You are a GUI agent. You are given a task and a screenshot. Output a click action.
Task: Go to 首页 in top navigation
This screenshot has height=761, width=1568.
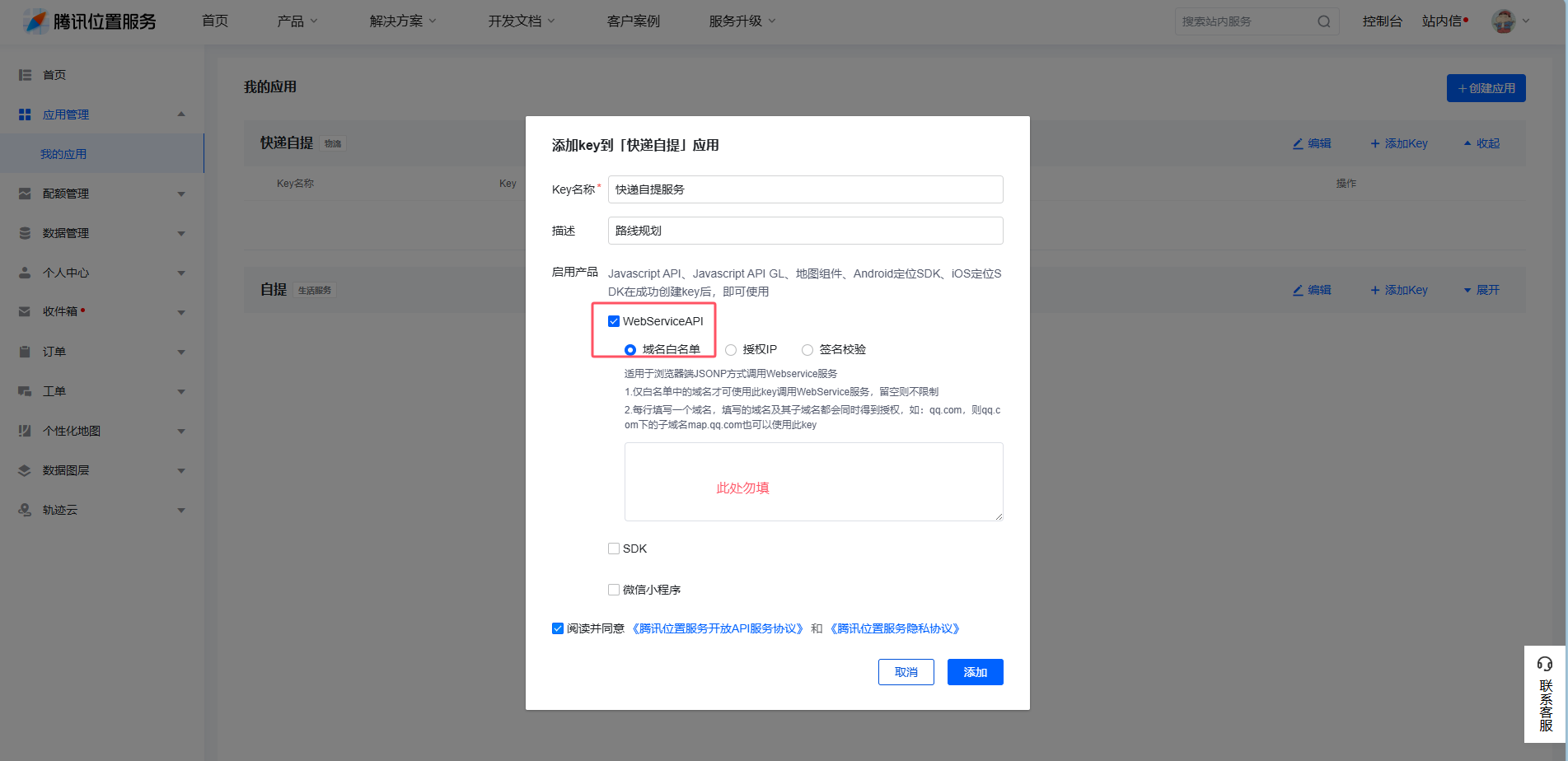(215, 21)
